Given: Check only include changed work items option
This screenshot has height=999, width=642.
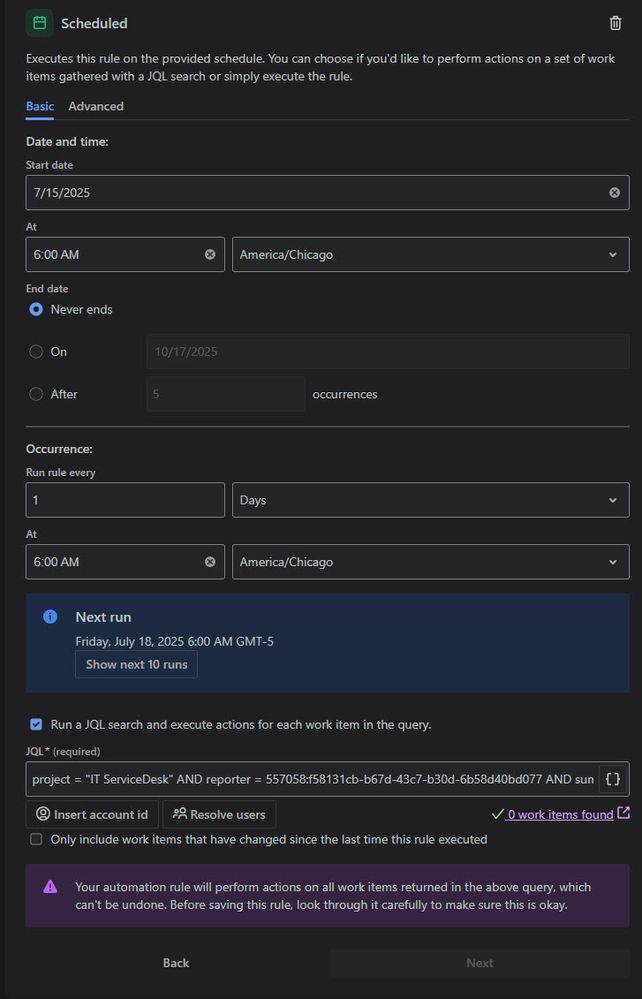Looking at the screenshot, I should [36, 840].
